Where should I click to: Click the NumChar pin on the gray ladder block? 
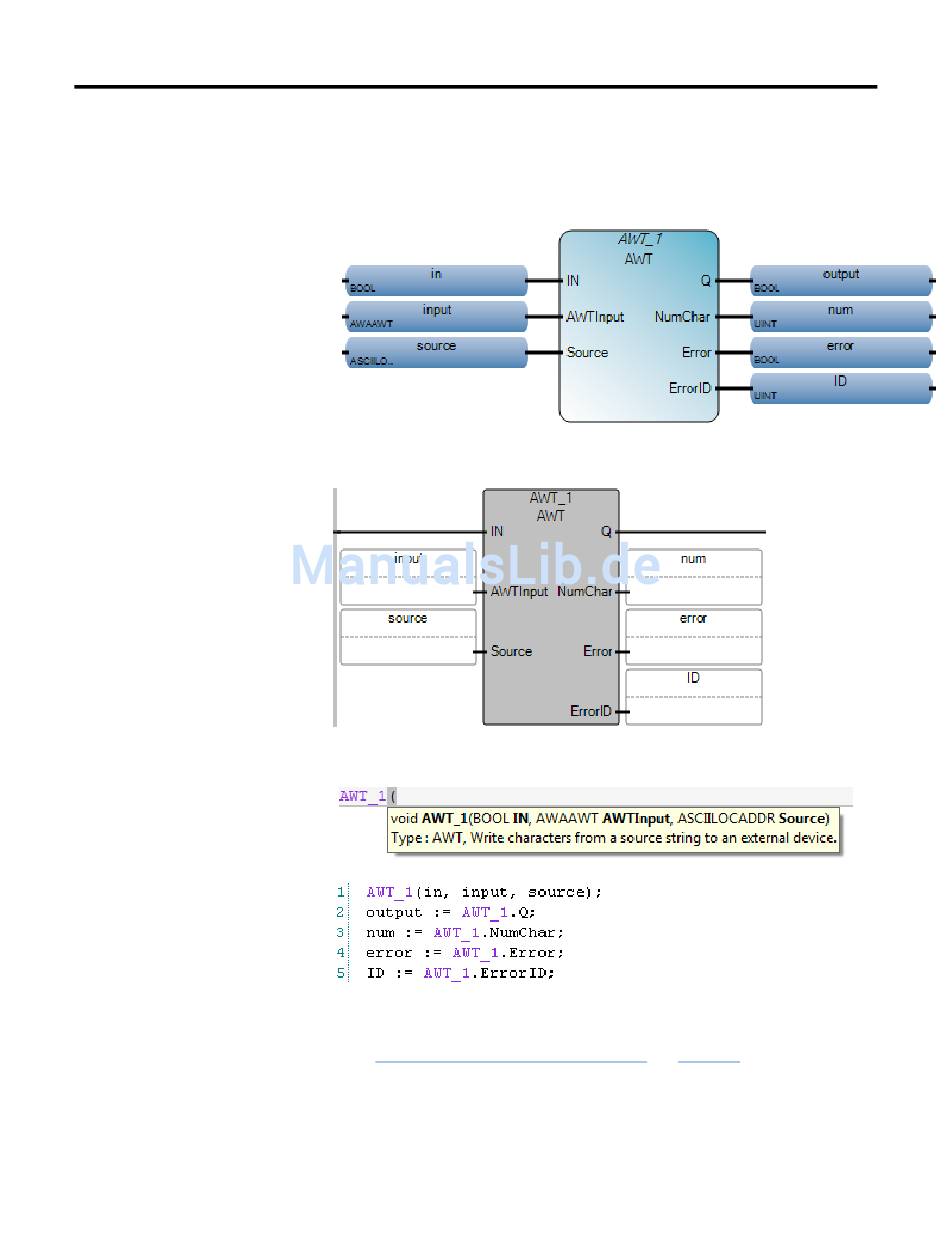tap(585, 592)
